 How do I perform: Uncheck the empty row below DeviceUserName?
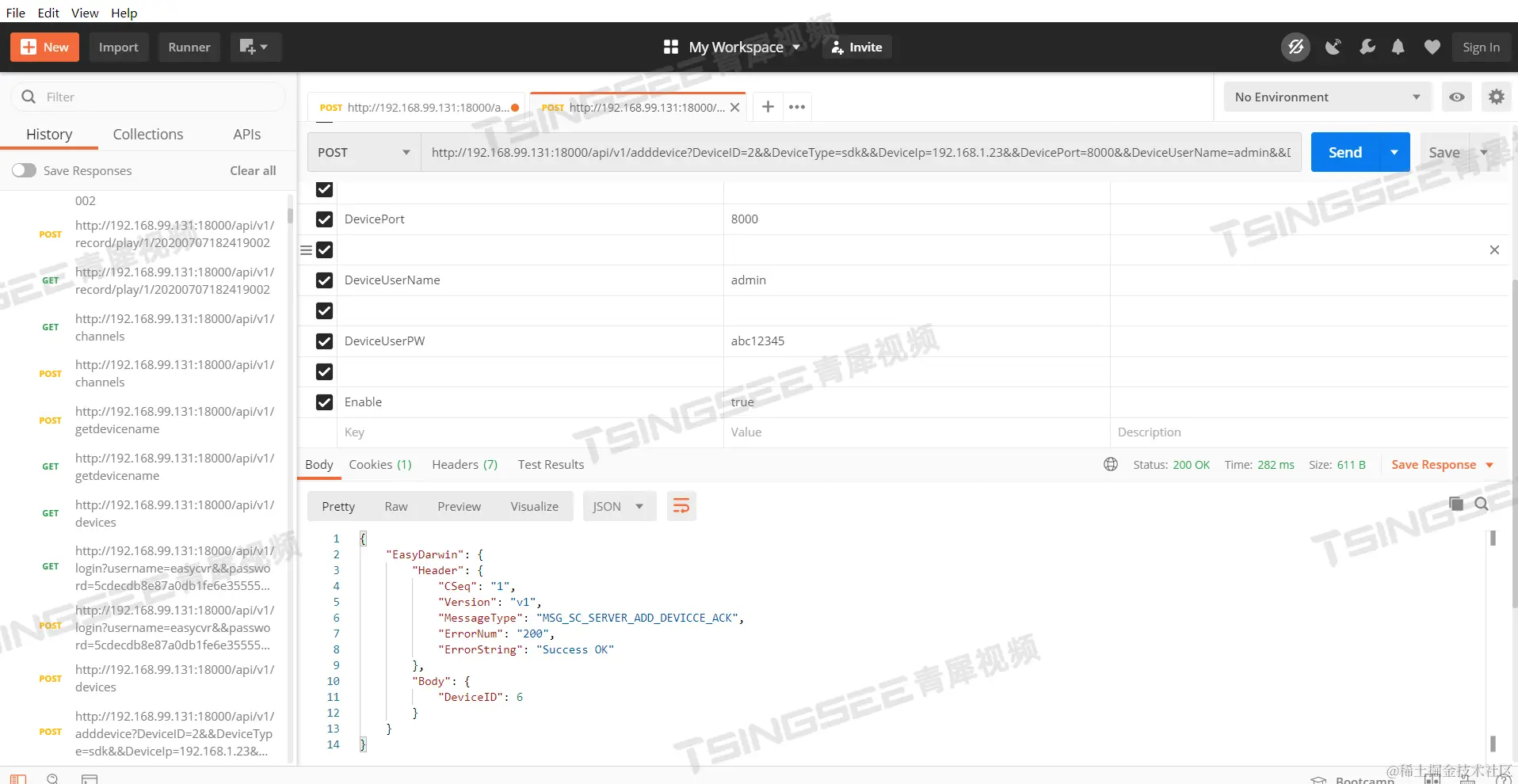coord(324,311)
